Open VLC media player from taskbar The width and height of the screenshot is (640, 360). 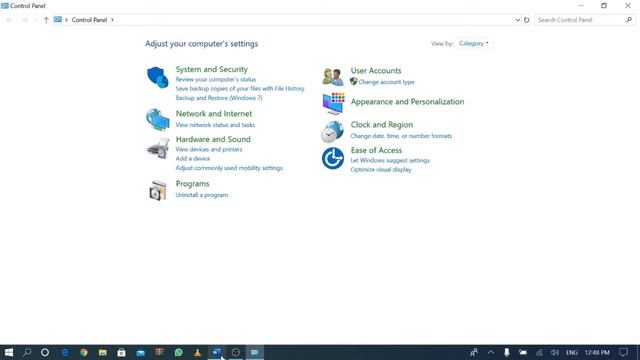(x=198, y=352)
